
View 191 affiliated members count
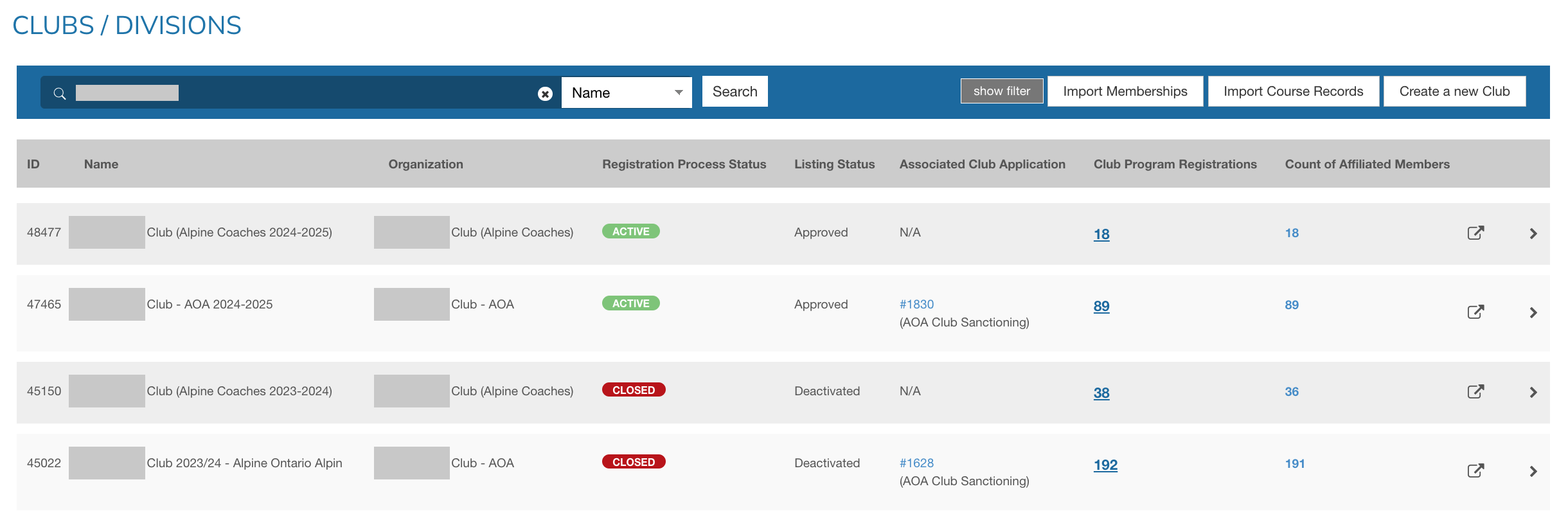click(x=1295, y=463)
